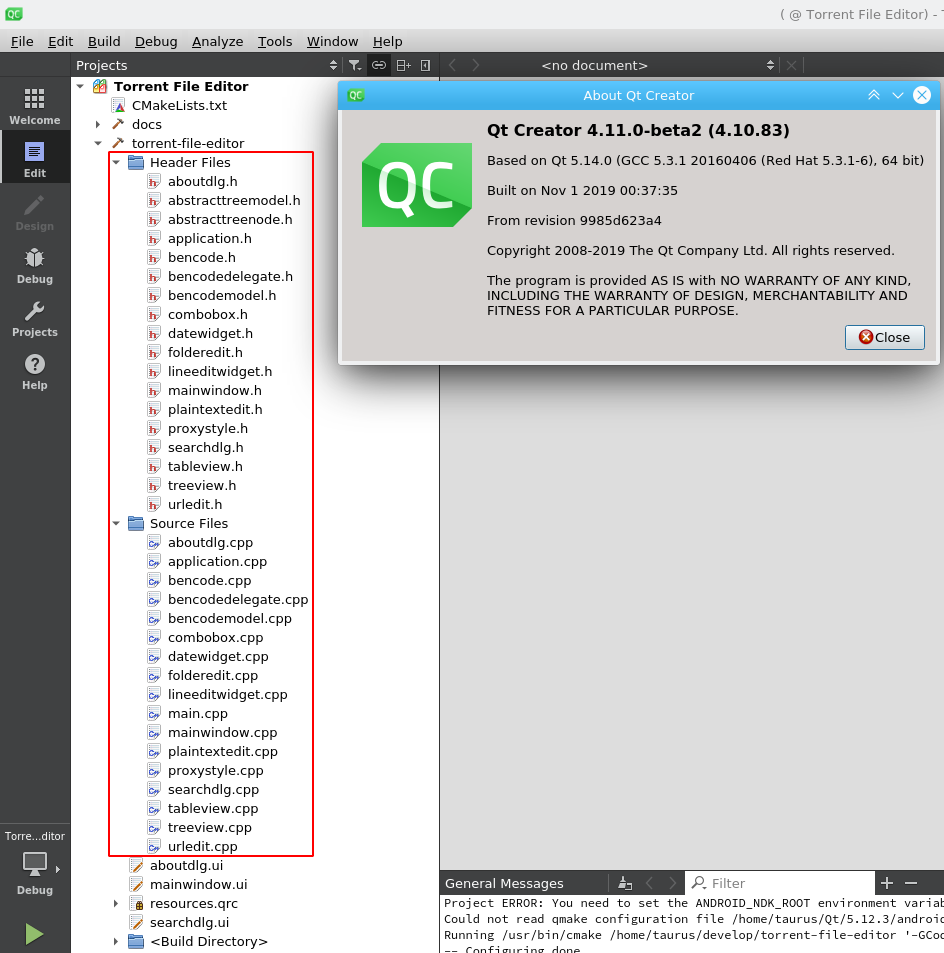
Task: Select lineeditwidget.cpp source file
Action: coord(227,695)
